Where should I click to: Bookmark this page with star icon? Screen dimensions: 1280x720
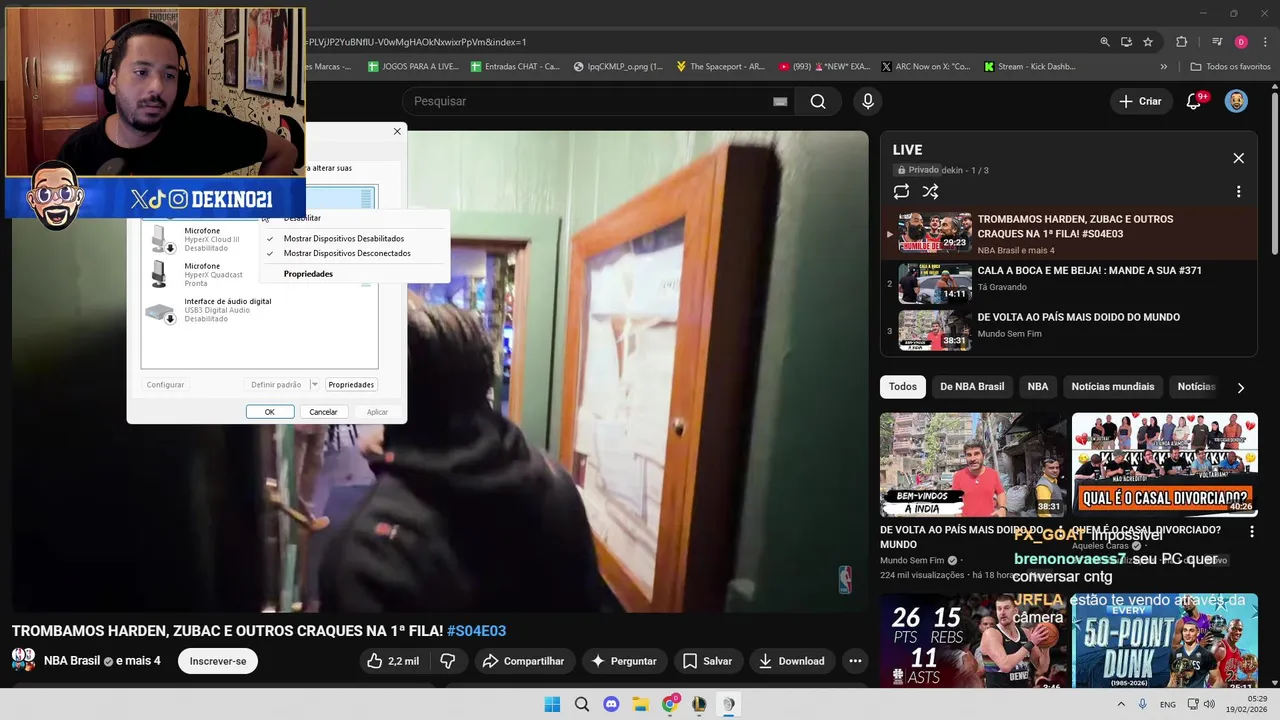coord(1148,42)
